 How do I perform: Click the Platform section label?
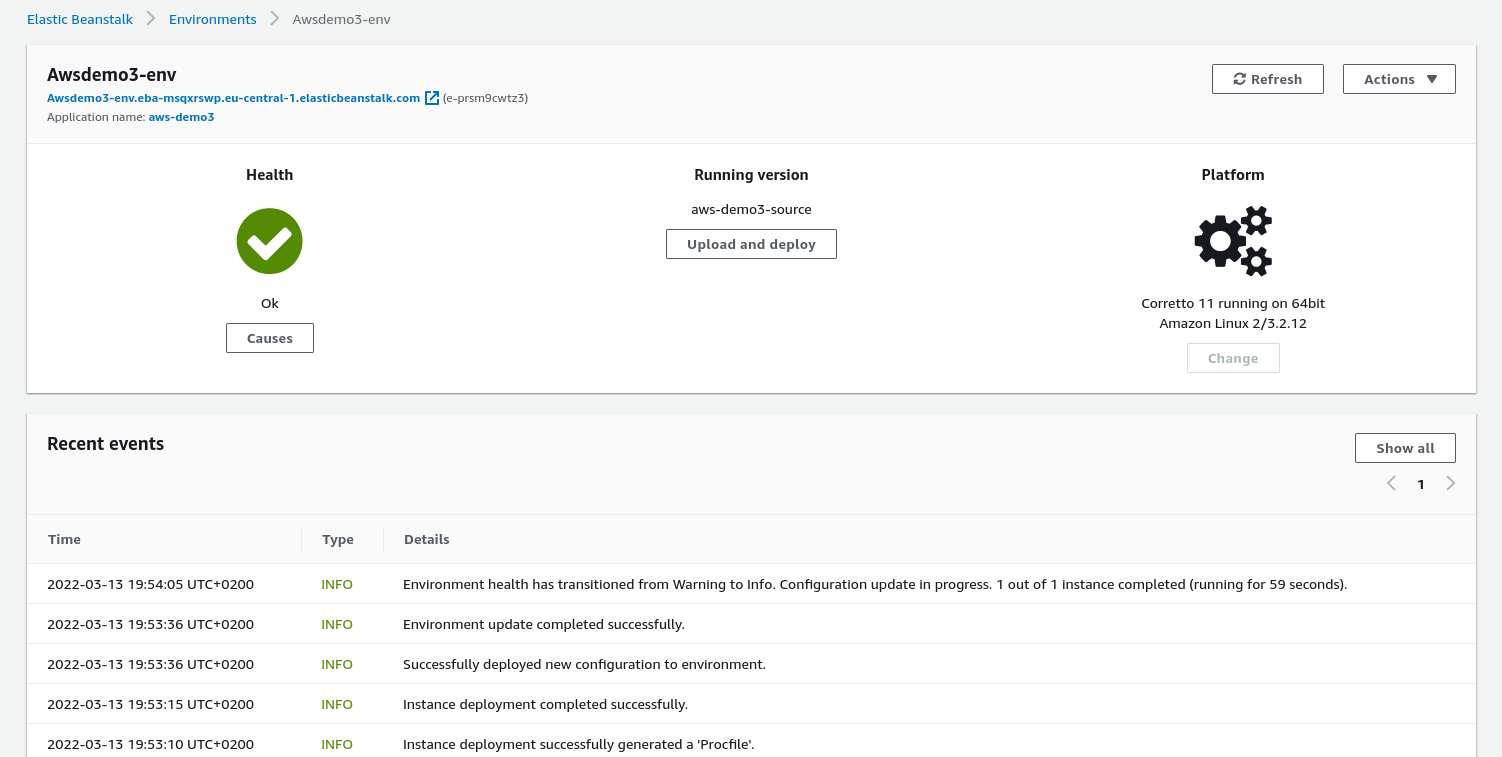1233,175
